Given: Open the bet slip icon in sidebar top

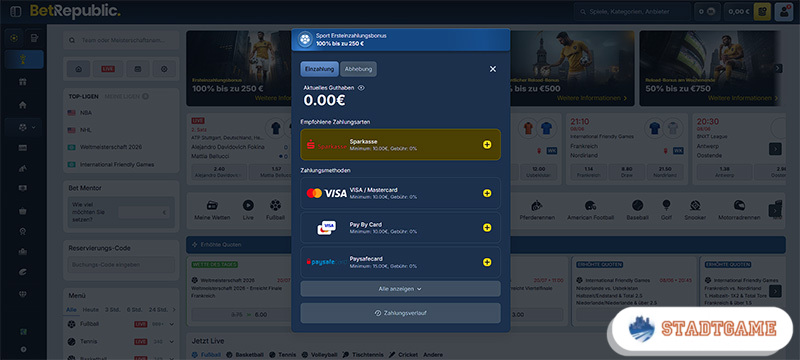Looking at the screenshot, I should (35, 38).
